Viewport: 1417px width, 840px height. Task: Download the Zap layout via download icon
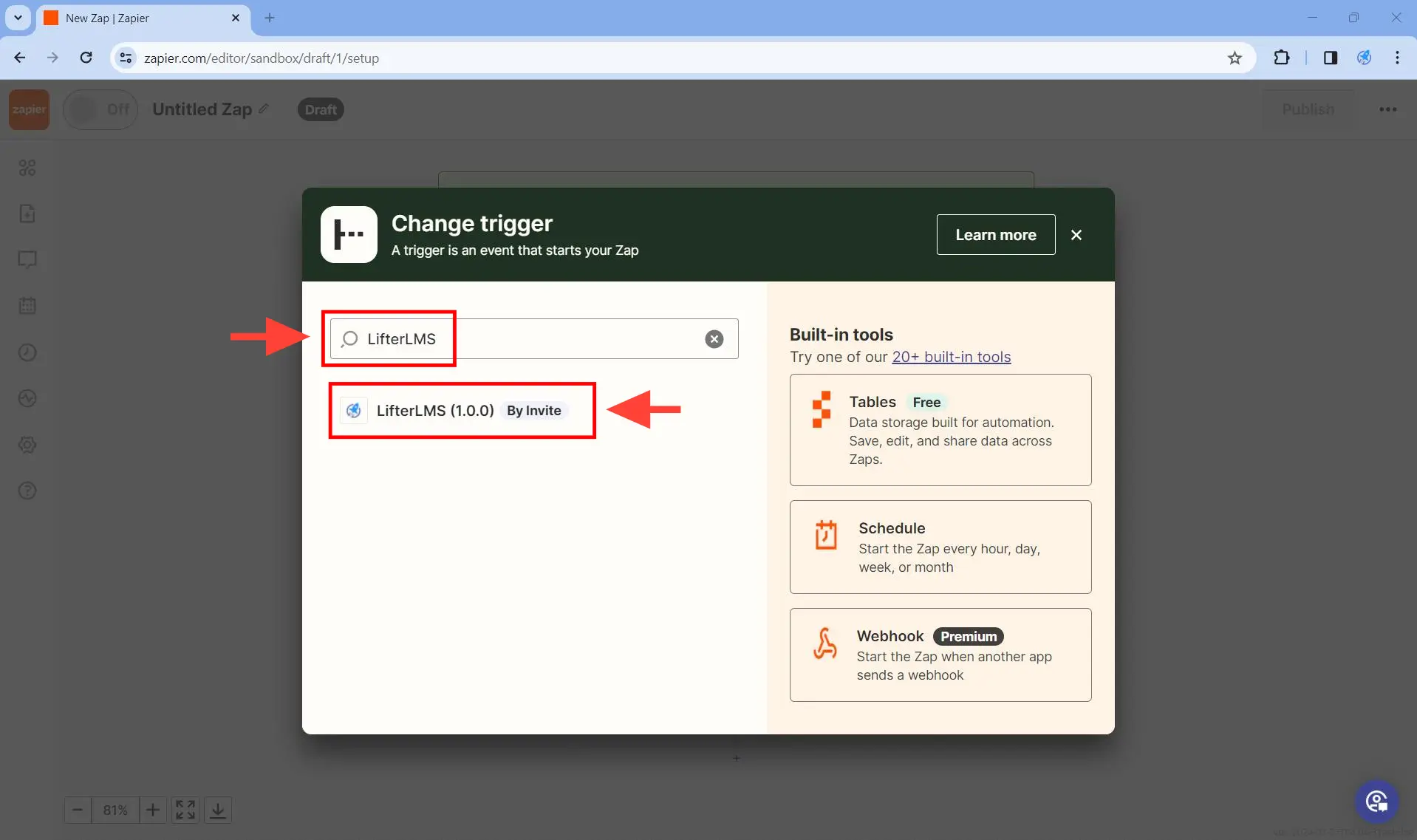point(218,810)
